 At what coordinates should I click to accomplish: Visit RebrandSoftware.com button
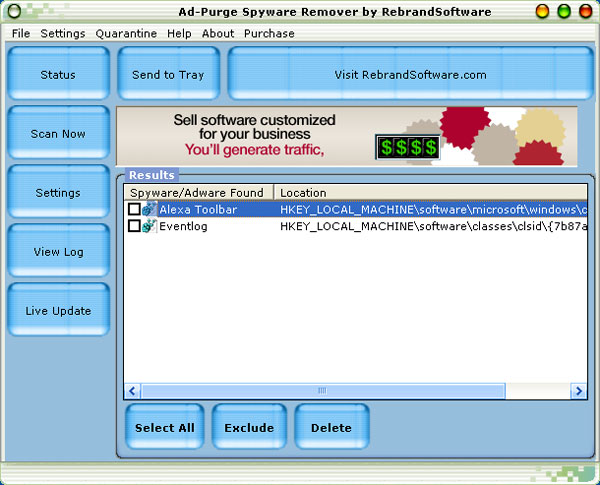coord(411,73)
